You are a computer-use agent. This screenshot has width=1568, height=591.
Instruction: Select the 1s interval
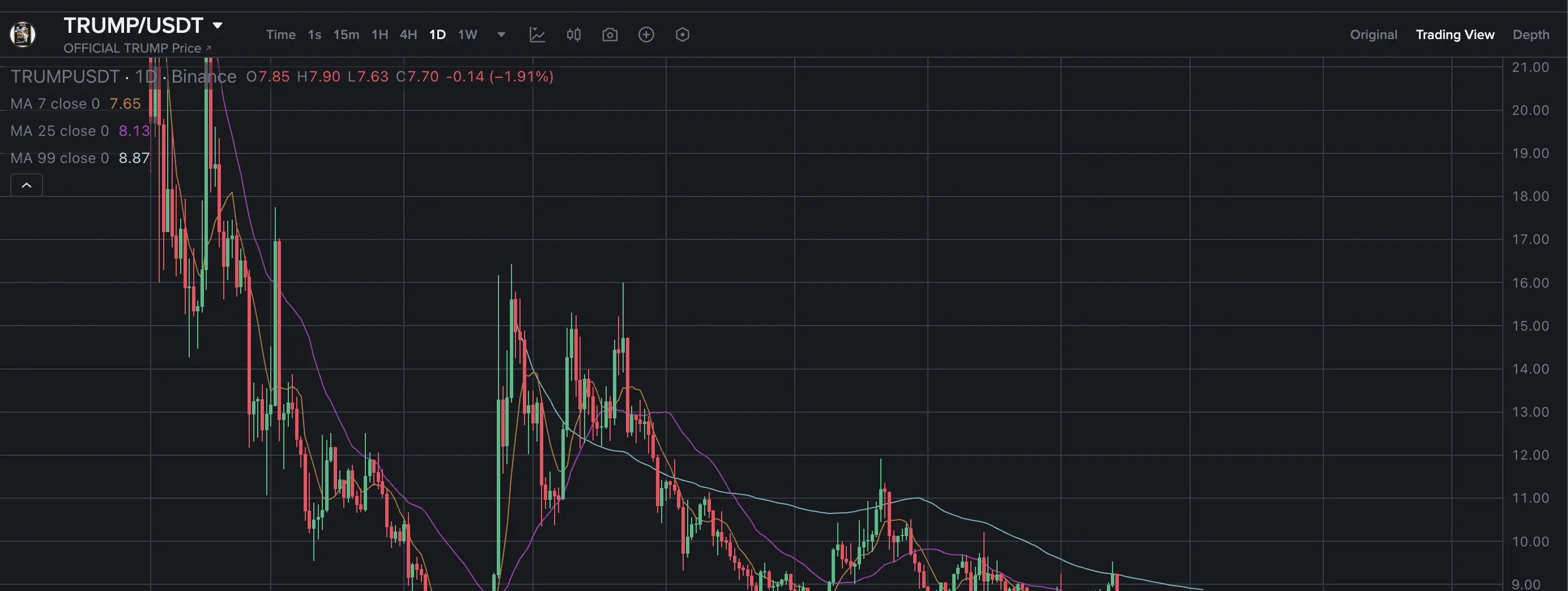pyautogui.click(x=314, y=35)
